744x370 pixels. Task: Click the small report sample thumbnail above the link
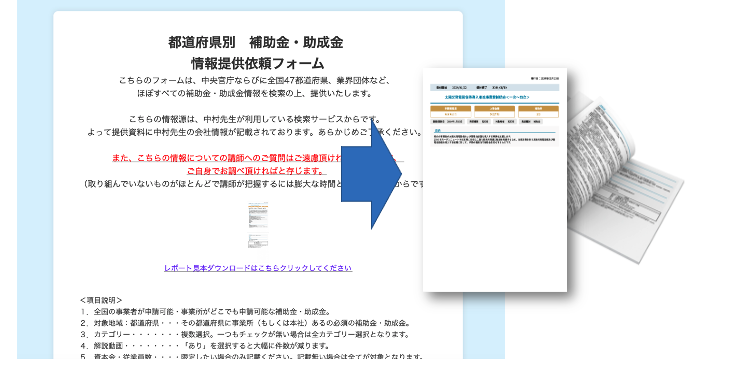click(259, 225)
